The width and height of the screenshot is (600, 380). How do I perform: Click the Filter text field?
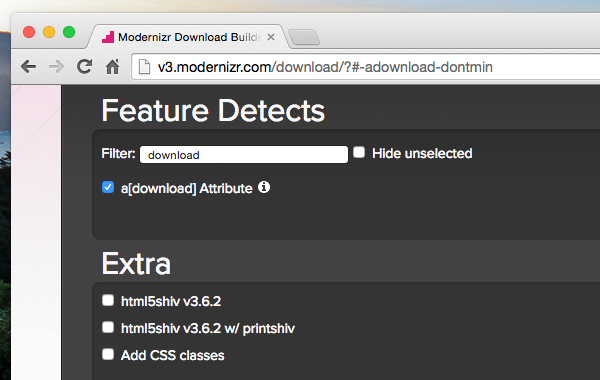[x=244, y=154]
